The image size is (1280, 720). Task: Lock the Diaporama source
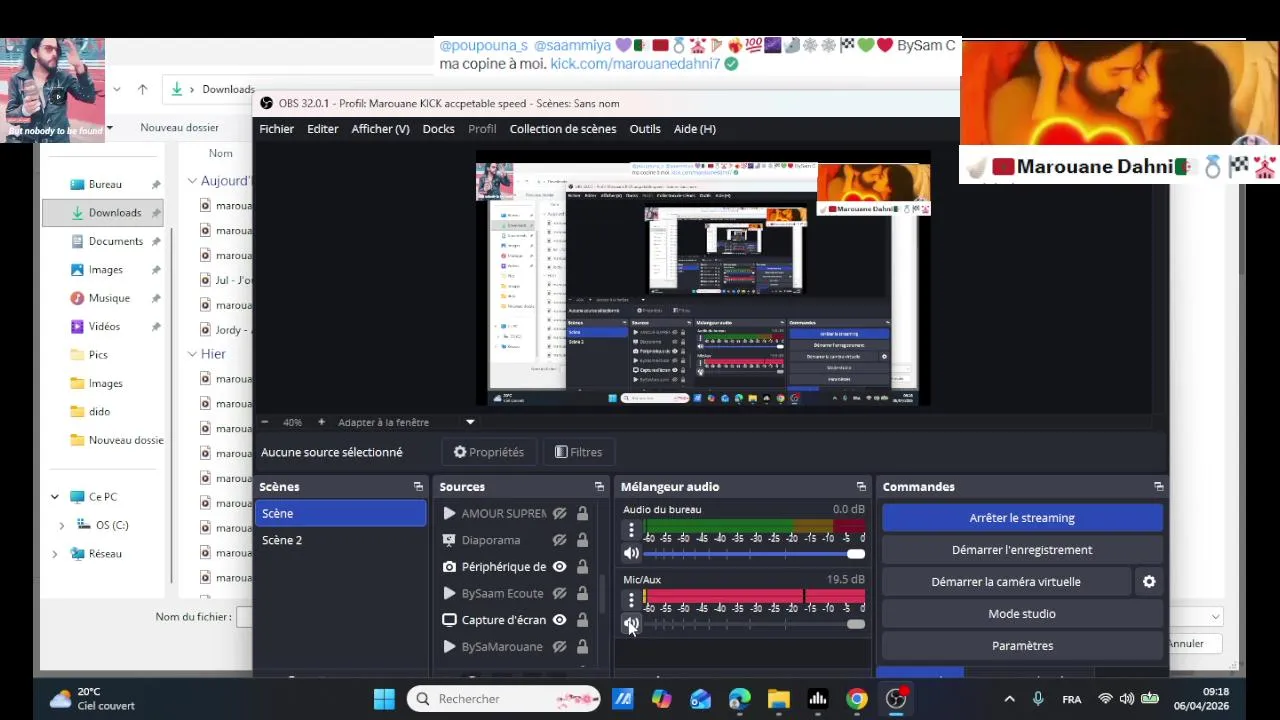point(582,540)
